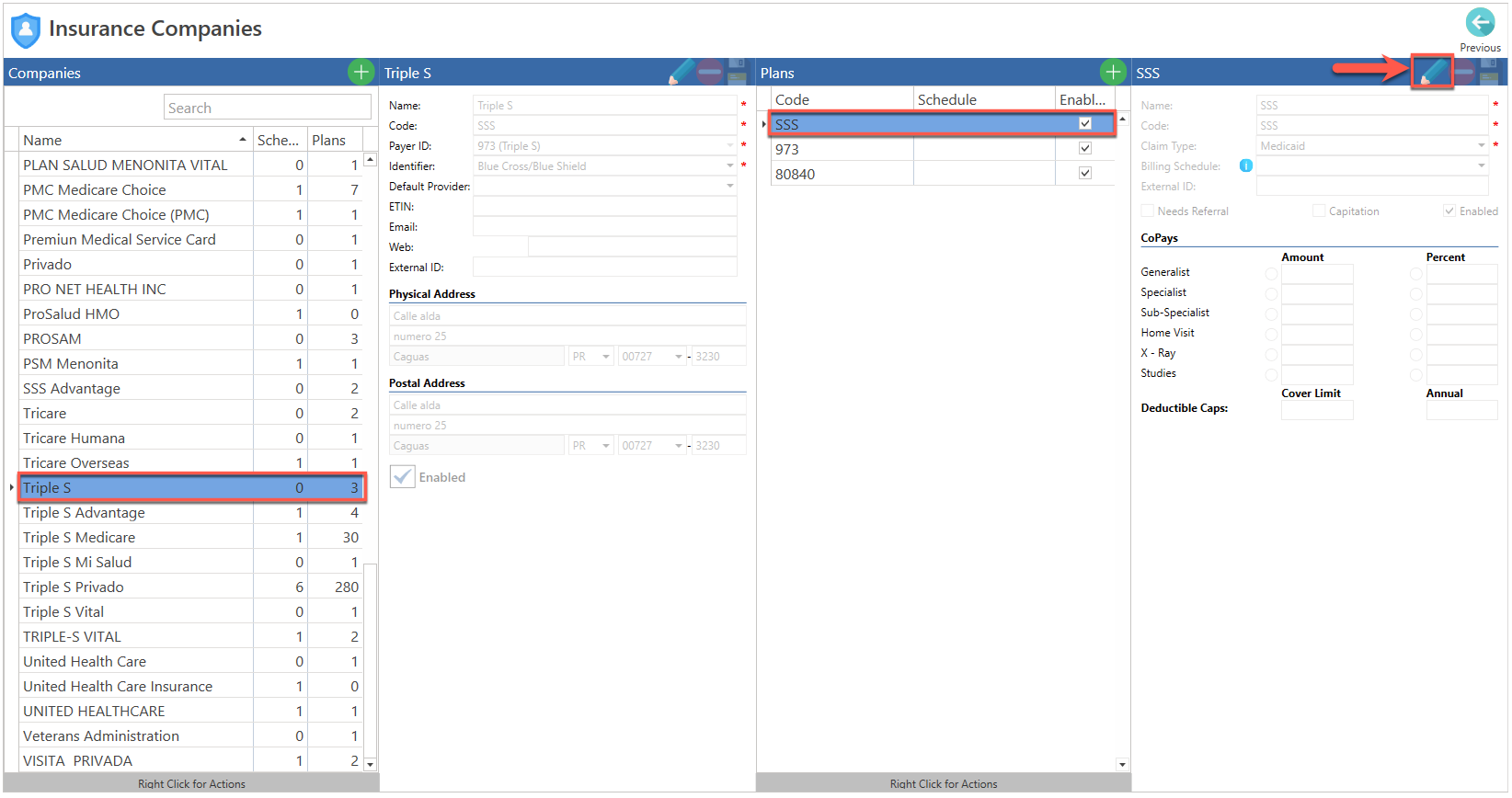The height and width of the screenshot is (798, 1512).
Task: Open Physical Address zip 00727 dropdown
Action: point(679,356)
